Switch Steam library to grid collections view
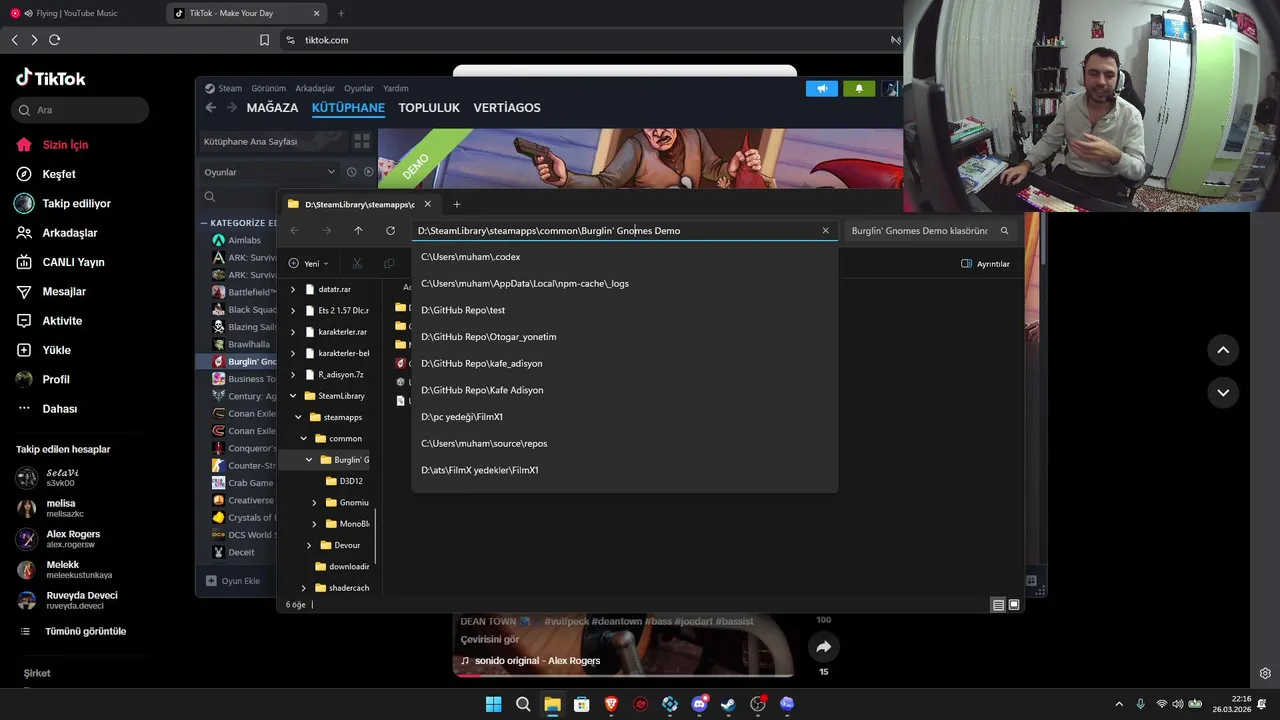This screenshot has height=720, width=1280. click(362, 141)
